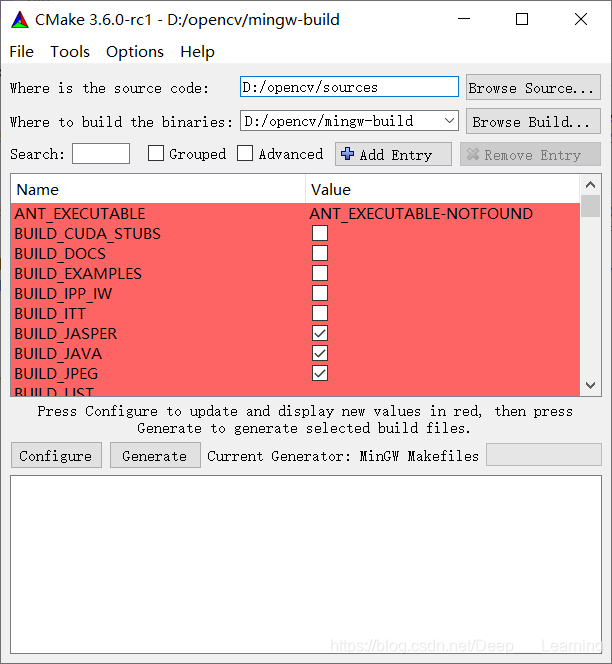The height and width of the screenshot is (664, 612).
Task: Click Remove Entry button
Action: 530,154
